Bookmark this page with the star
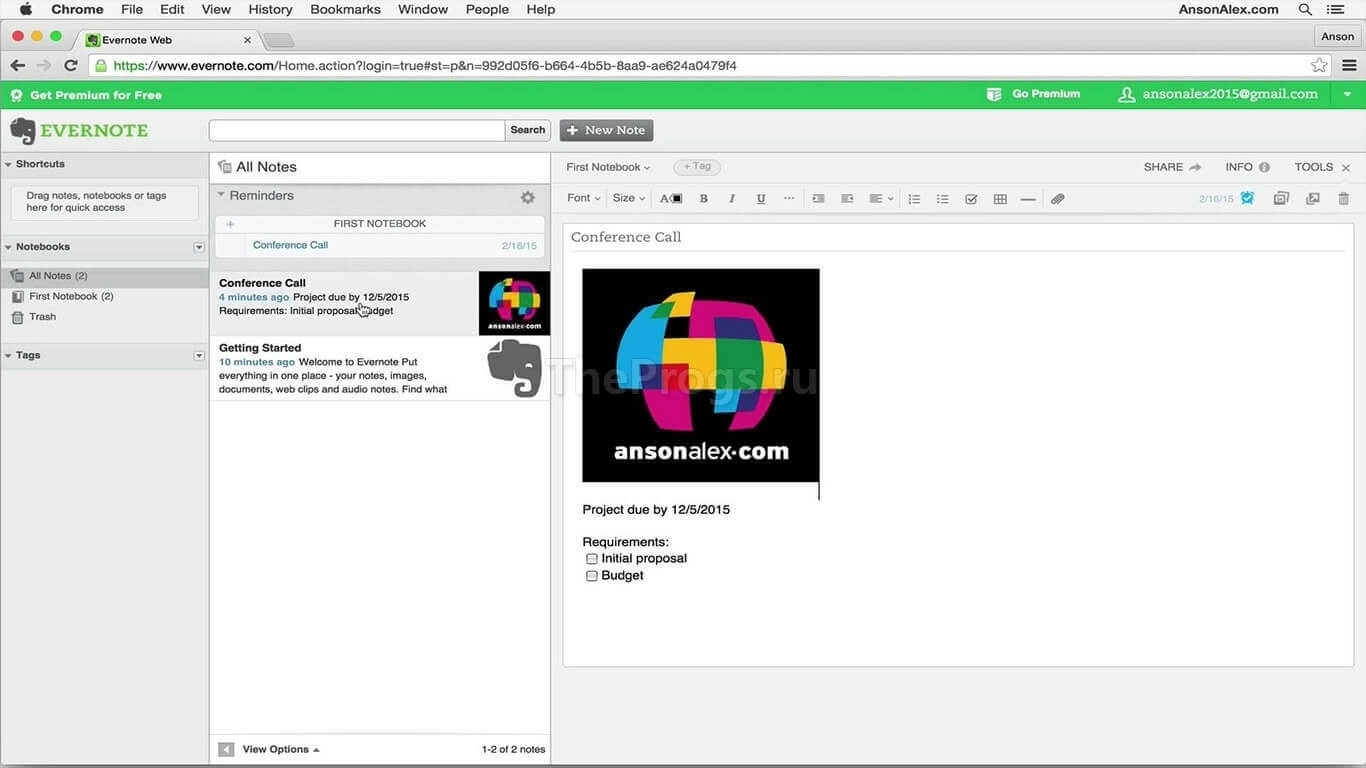The height and width of the screenshot is (768, 1366). click(1319, 65)
